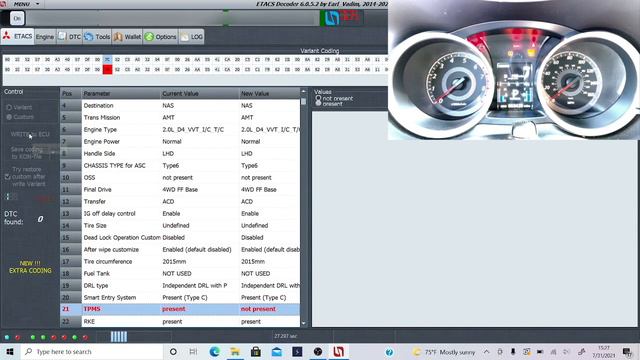Click the New Value column header
Screen dimensions: 640x360
coord(269,93)
